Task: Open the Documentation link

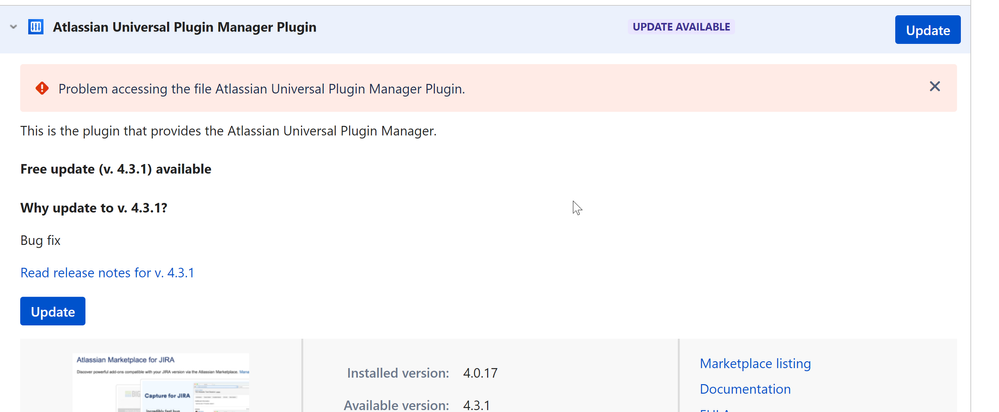Action: click(x=745, y=389)
